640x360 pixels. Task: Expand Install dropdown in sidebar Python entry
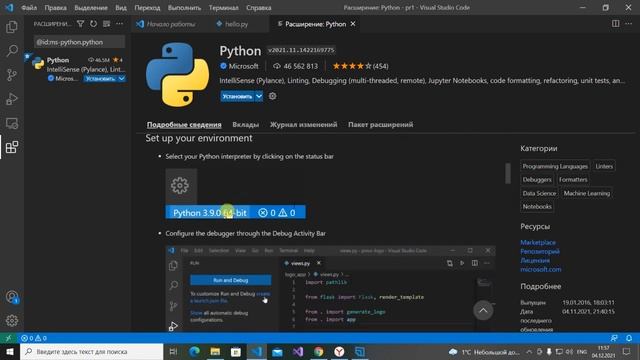point(122,78)
